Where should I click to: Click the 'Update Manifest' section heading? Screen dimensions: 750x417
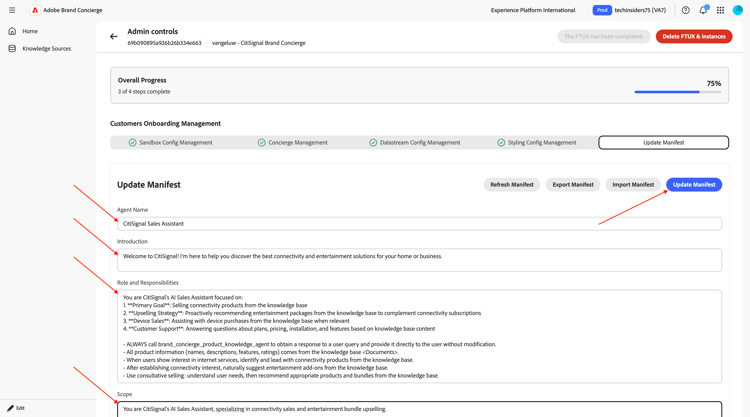pos(149,185)
